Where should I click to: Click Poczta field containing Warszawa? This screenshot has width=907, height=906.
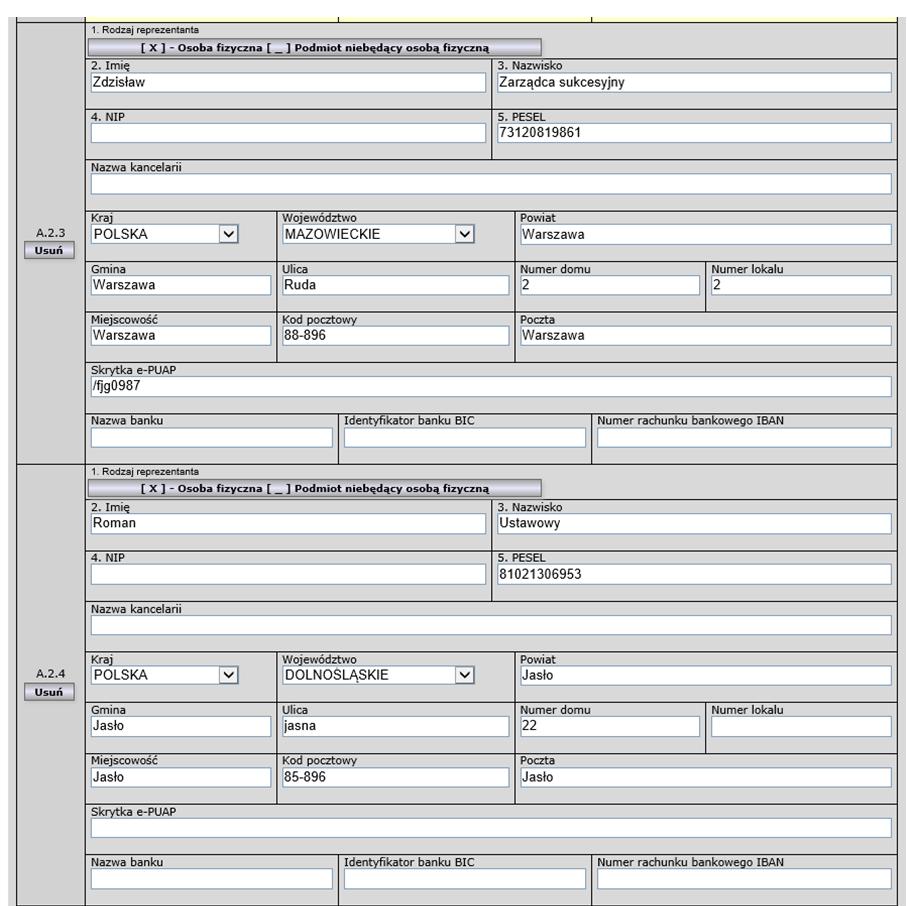706,336
